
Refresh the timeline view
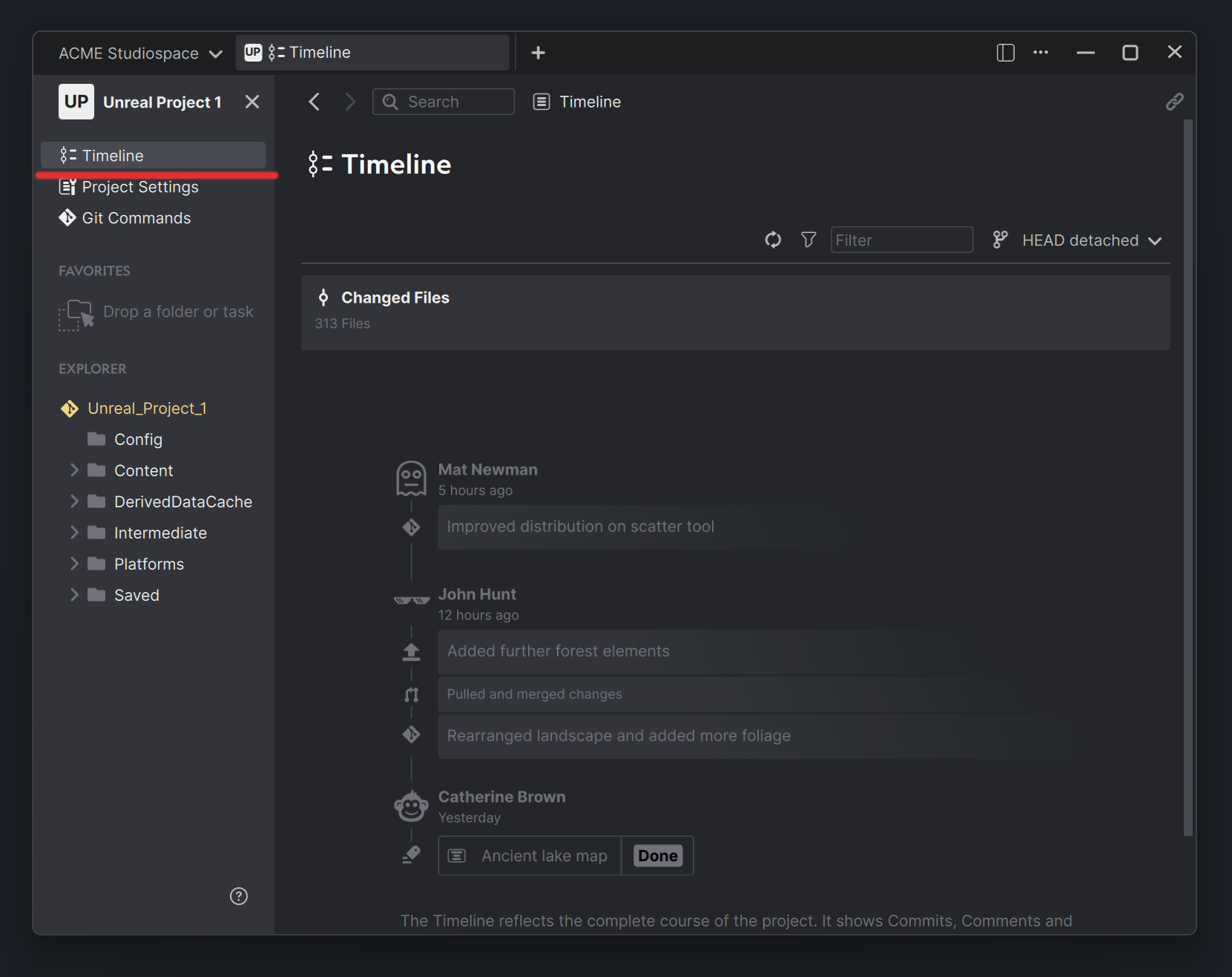(x=772, y=240)
